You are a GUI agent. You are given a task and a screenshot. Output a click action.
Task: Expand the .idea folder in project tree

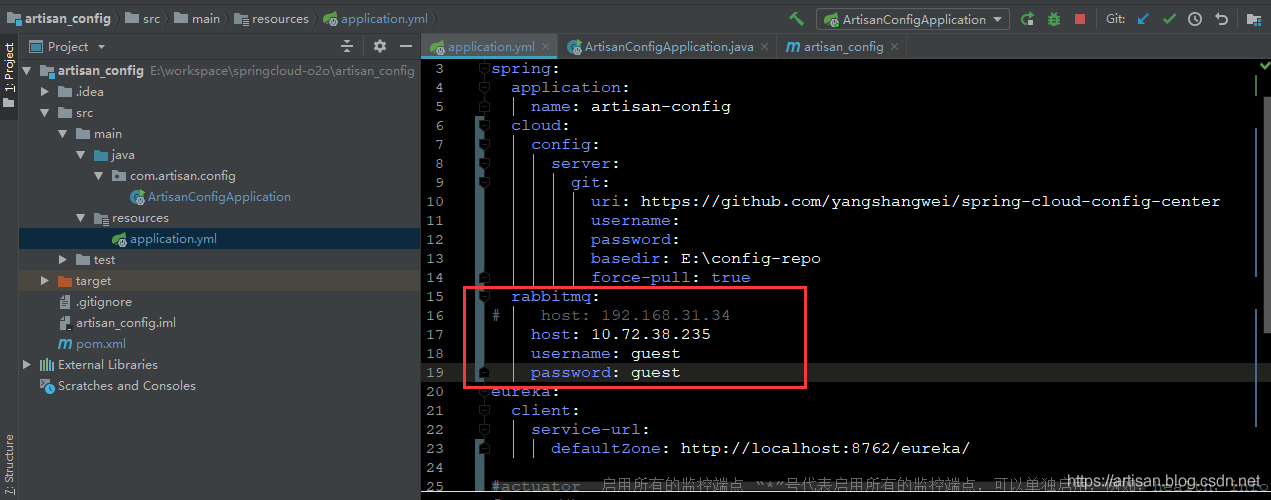45,92
